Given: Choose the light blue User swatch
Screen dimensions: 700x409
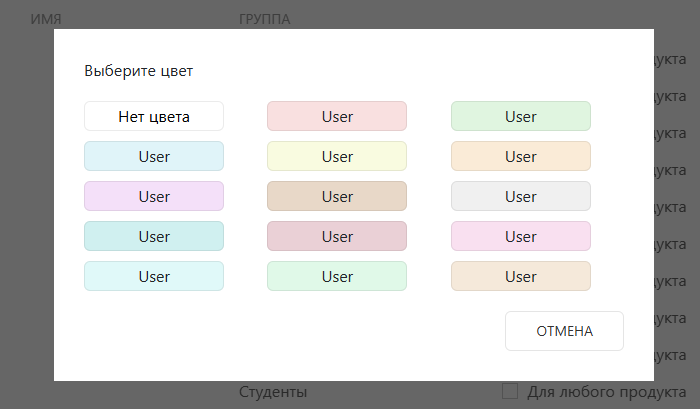Looking at the screenshot, I should [x=154, y=156].
